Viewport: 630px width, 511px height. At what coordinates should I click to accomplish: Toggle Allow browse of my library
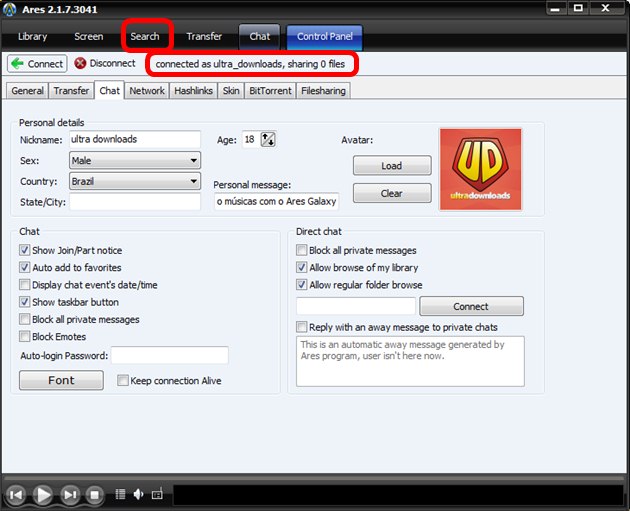pos(301,268)
